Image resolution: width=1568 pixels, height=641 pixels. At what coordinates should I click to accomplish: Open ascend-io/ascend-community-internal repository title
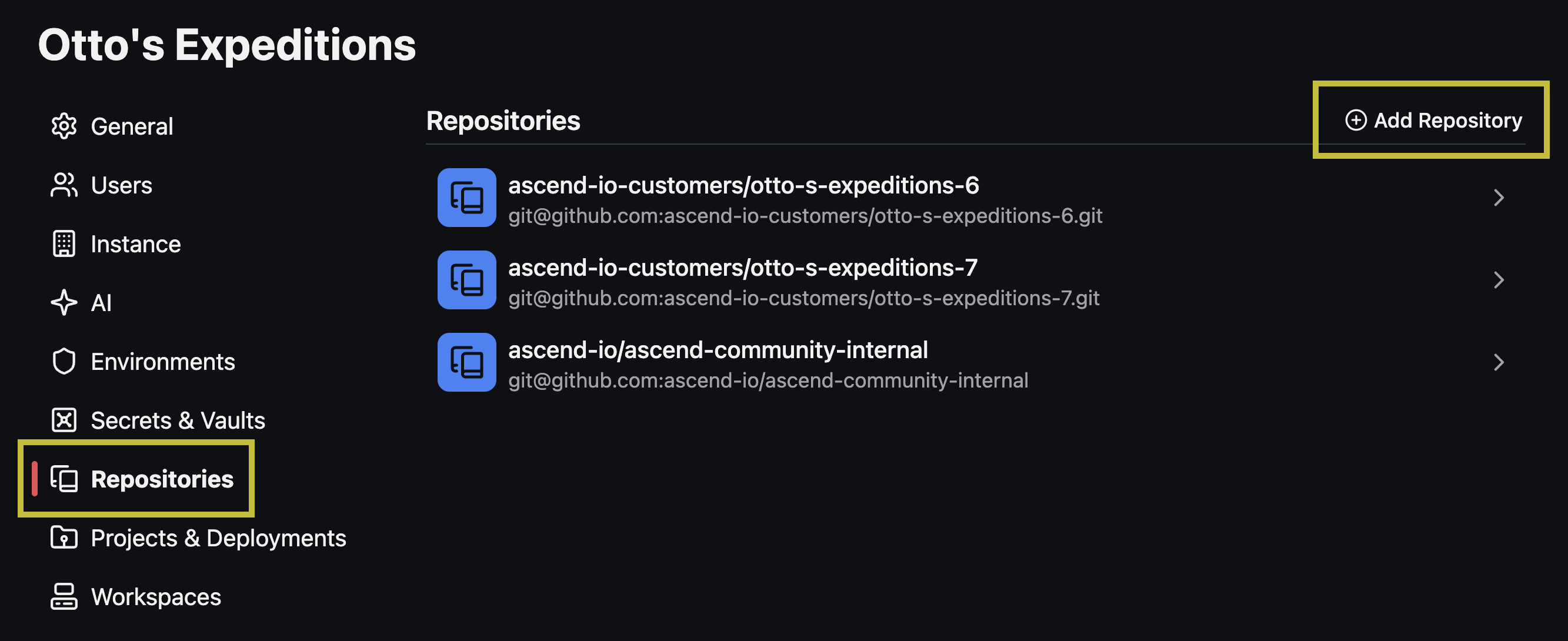point(718,350)
